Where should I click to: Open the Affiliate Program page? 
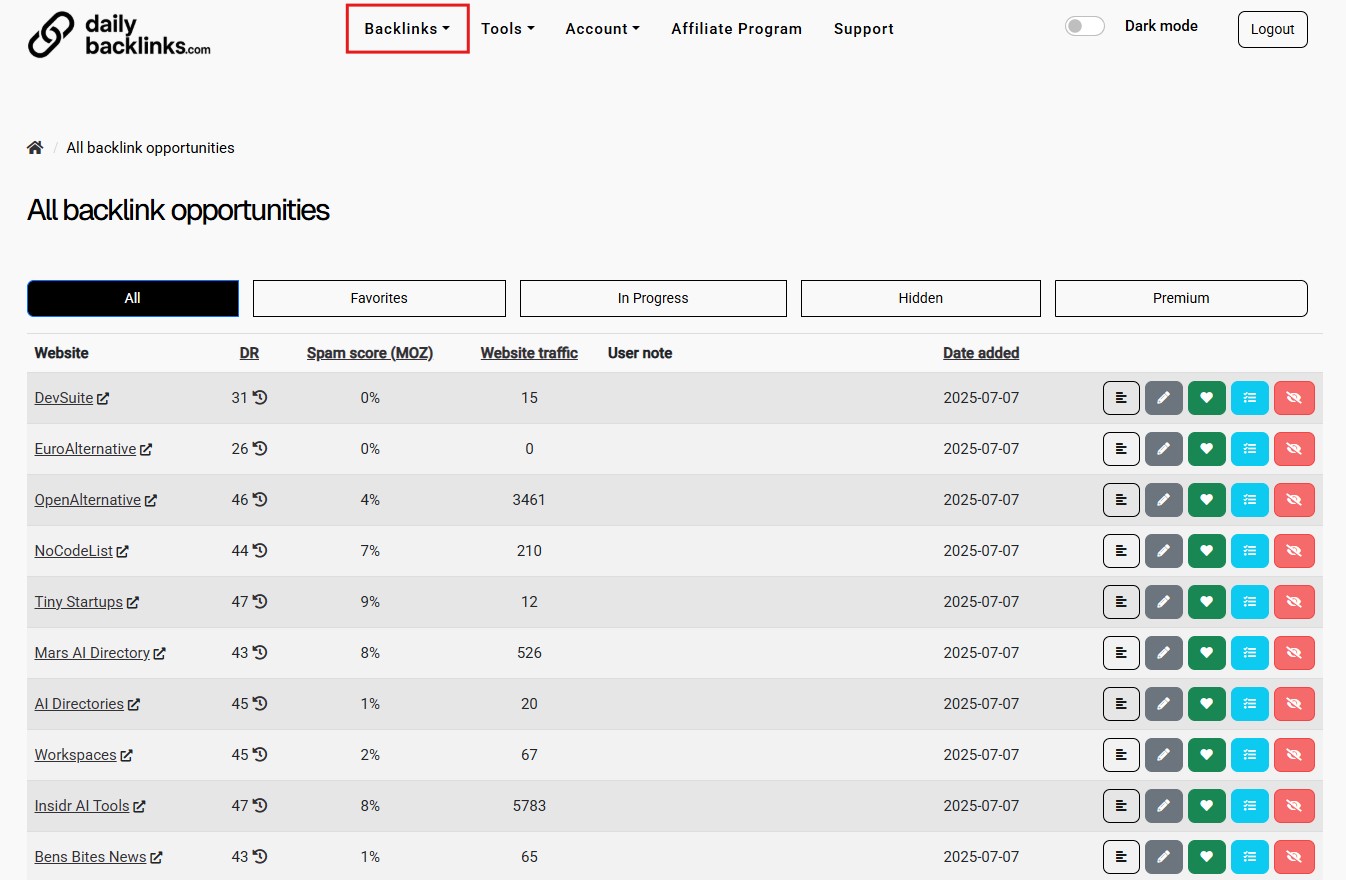pyautogui.click(x=737, y=29)
